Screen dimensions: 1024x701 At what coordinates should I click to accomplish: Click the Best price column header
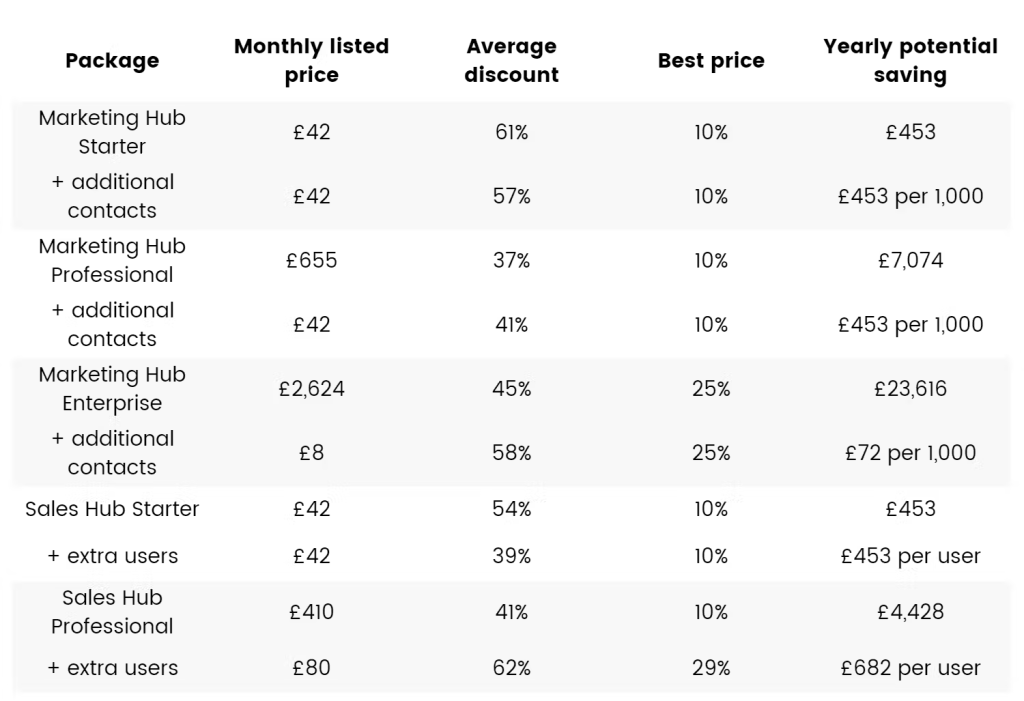711,61
